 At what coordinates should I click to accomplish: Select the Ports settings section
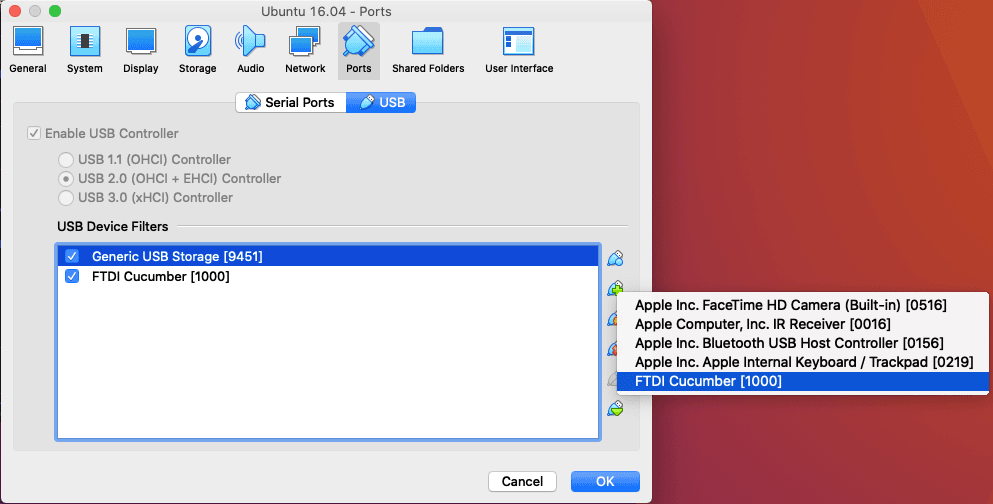coord(358,51)
